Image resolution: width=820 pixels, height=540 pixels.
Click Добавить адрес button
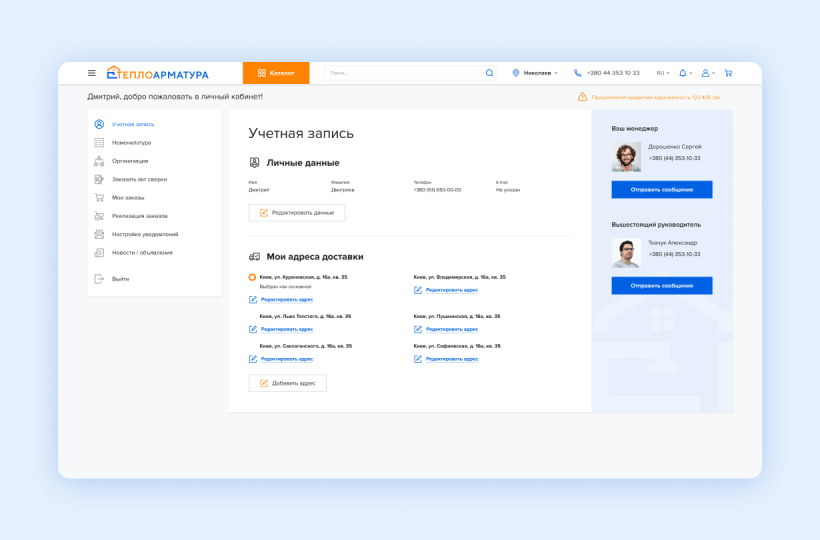click(287, 383)
